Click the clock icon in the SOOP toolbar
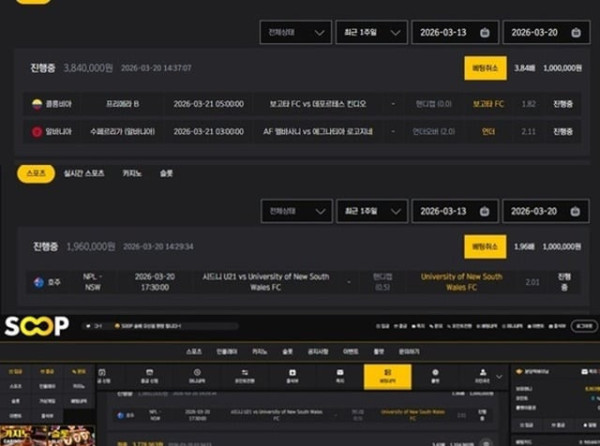 (197, 373)
